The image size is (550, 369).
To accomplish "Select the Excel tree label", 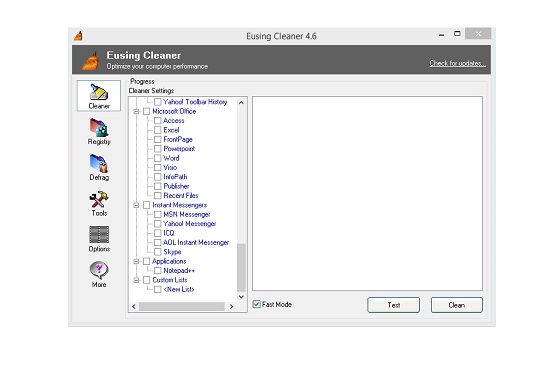I will pyautogui.click(x=171, y=130).
